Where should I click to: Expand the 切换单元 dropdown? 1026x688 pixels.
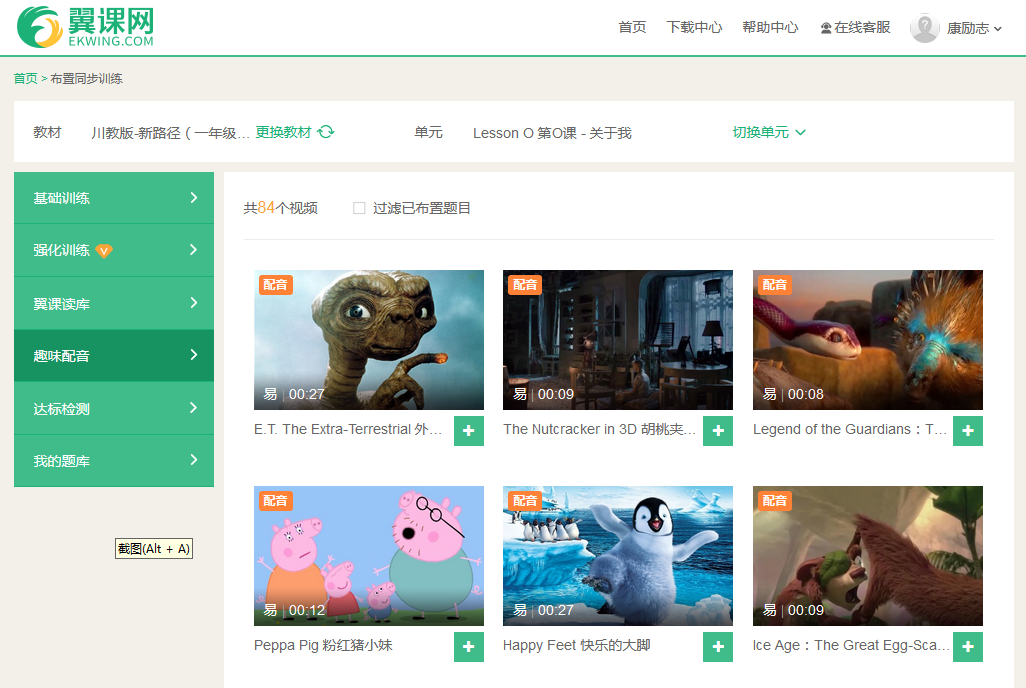tap(769, 132)
